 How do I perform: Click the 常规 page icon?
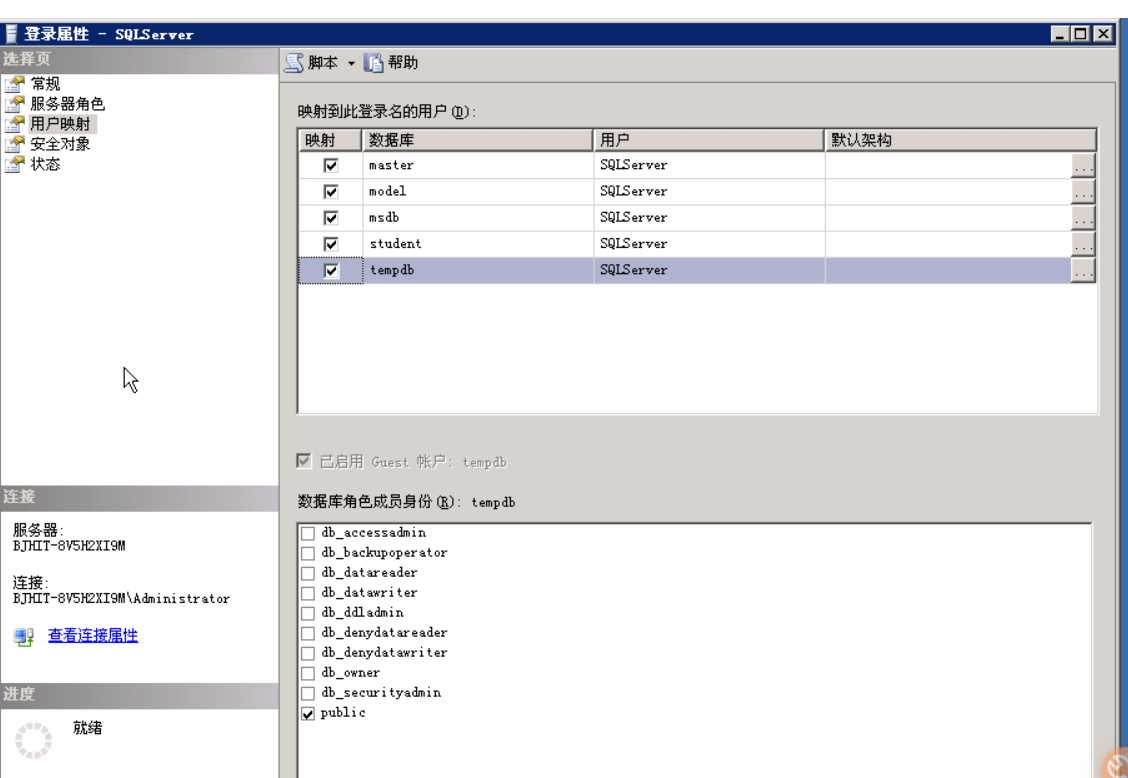point(14,84)
